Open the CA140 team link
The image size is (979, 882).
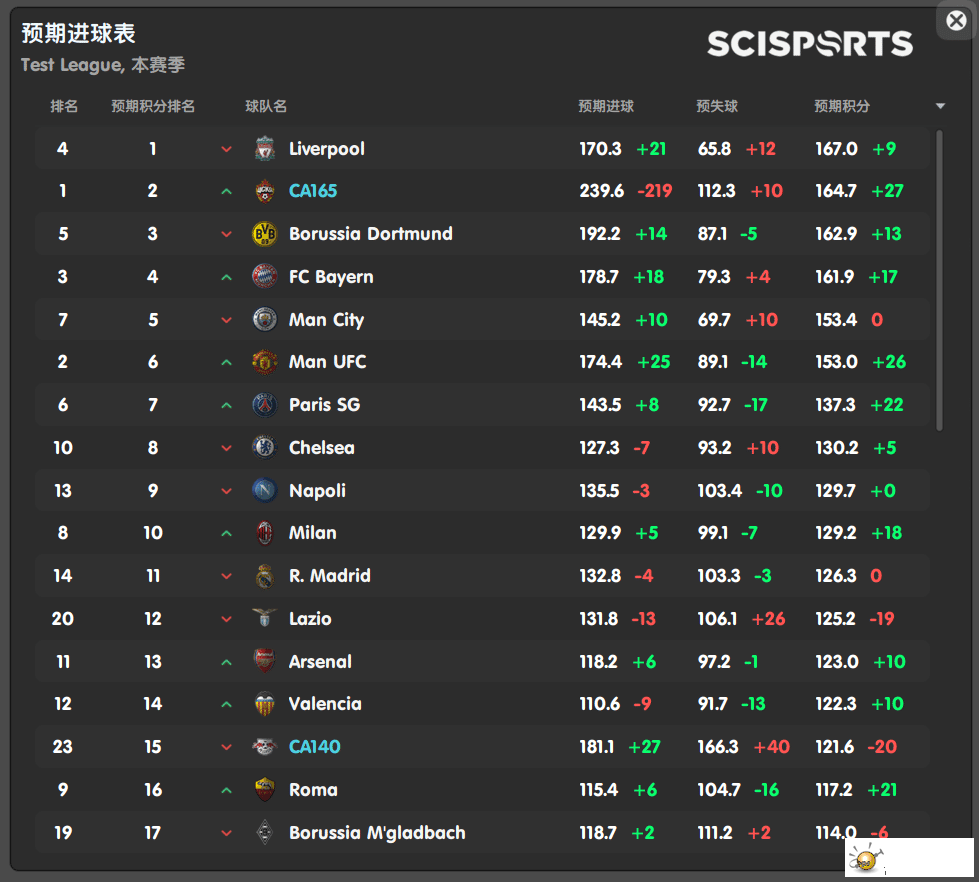coord(314,747)
